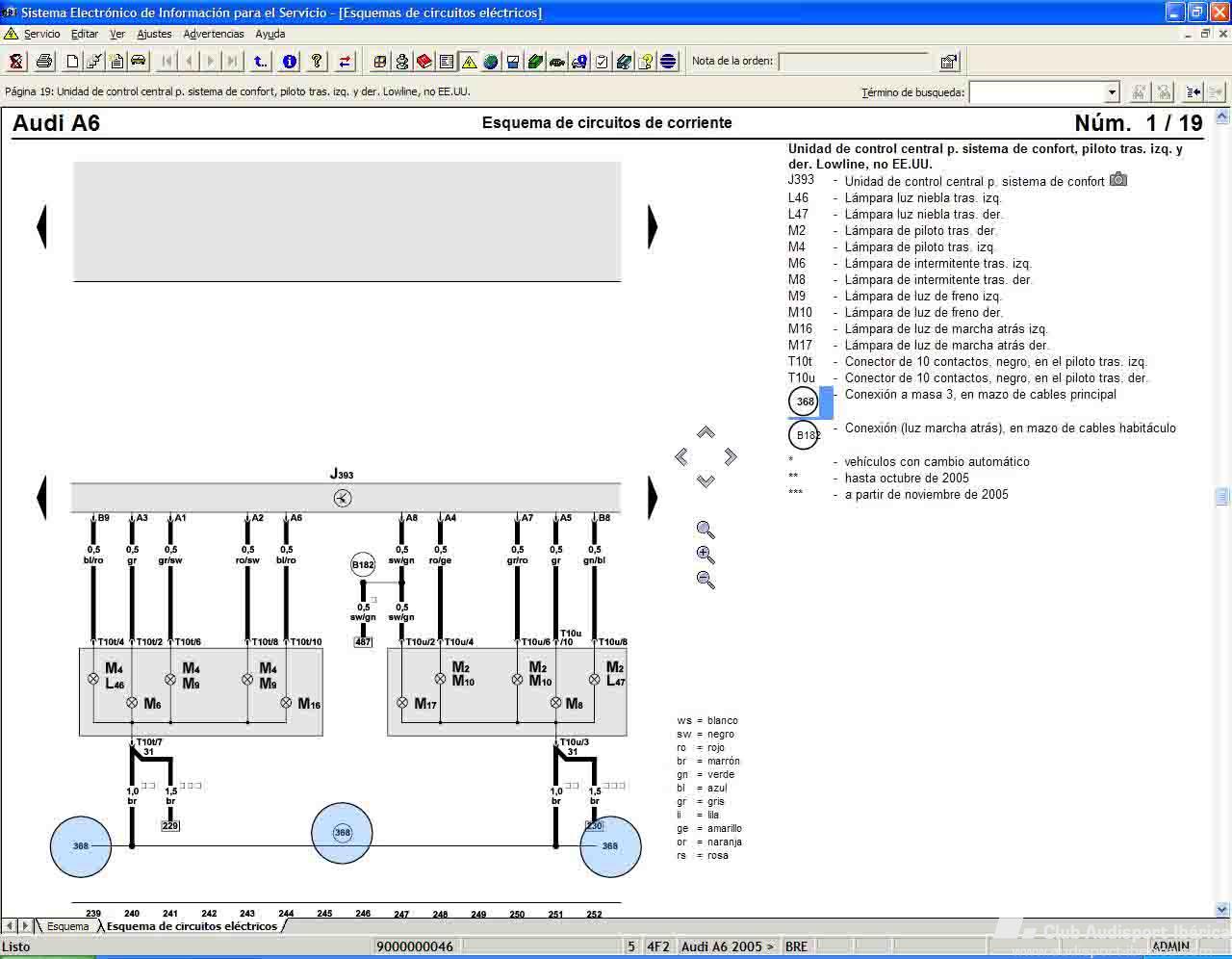This screenshot has height=959, width=1232.
Task: Open the Término de busqueda dropdown arrow
Action: [1112, 92]
